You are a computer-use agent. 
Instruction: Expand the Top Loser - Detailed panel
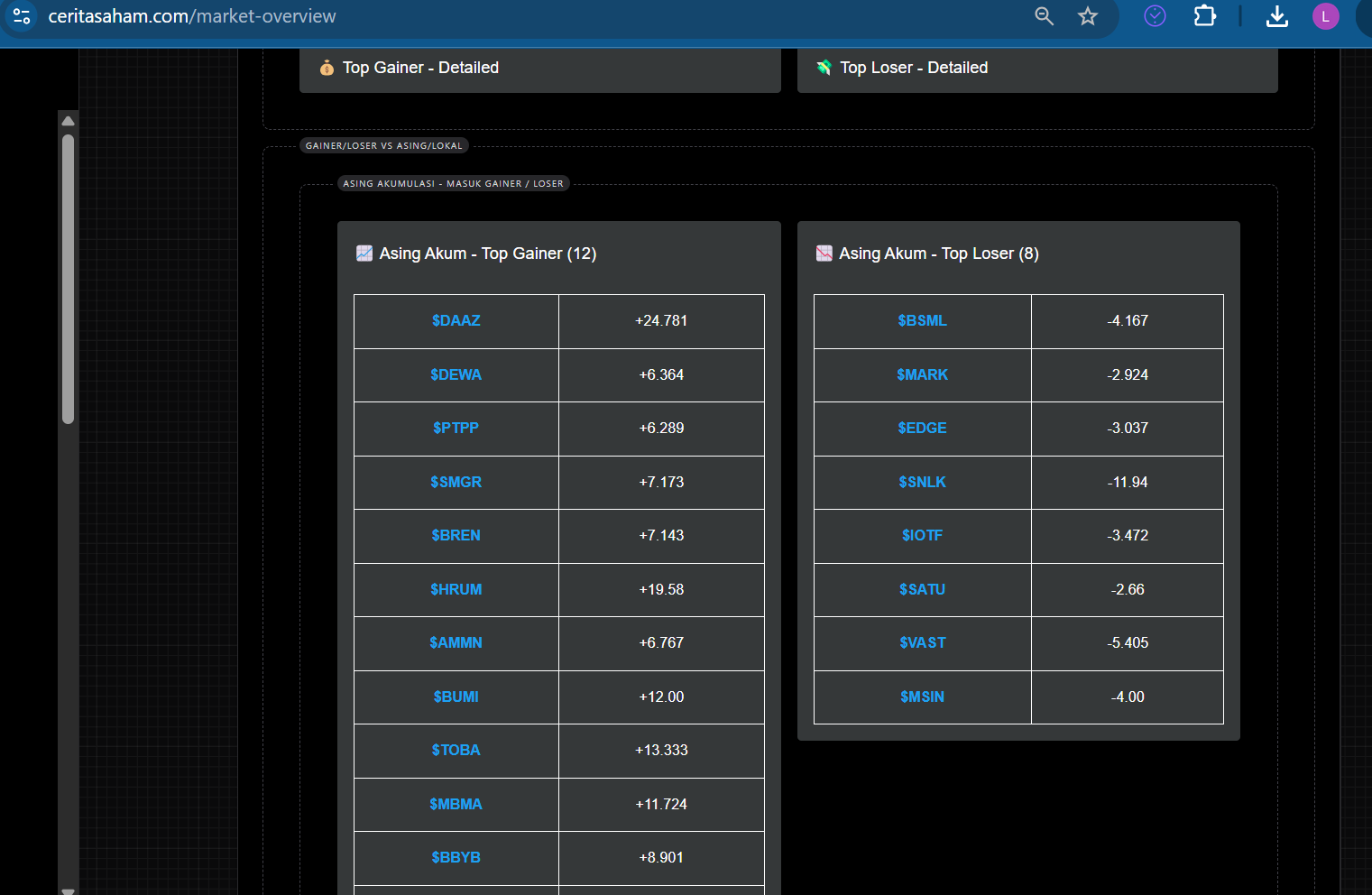pyautogui.click(x=1036, y=69)
